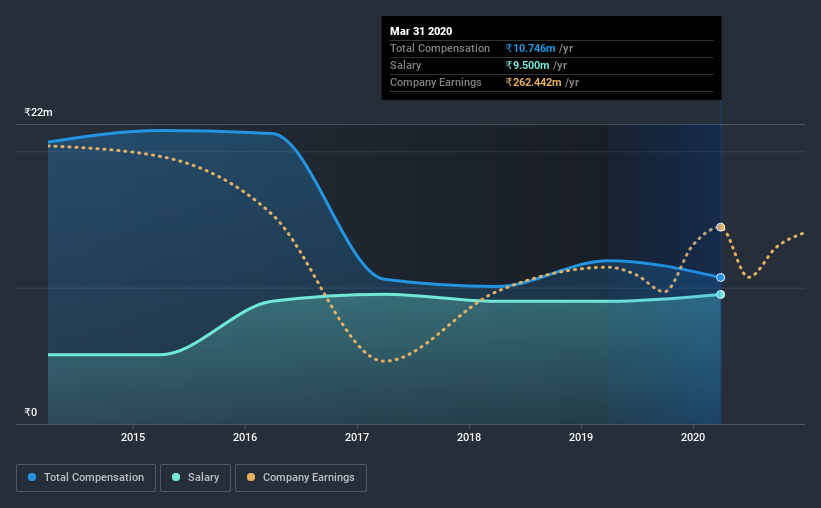
Task: Click the orange dot in Company Earnings legend
Action: click(251, 477)
